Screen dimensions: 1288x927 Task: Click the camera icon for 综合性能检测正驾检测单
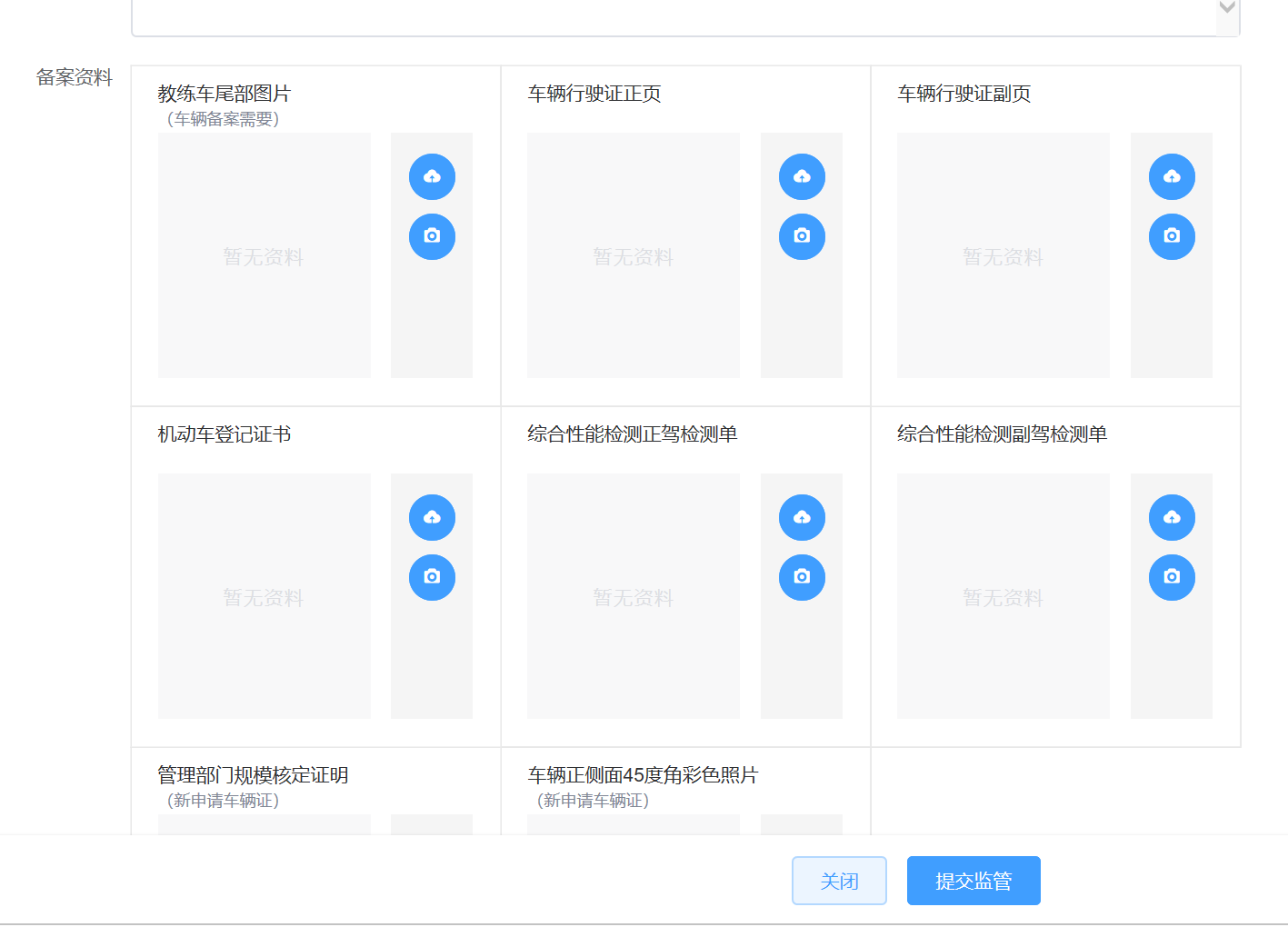[802, 577]
